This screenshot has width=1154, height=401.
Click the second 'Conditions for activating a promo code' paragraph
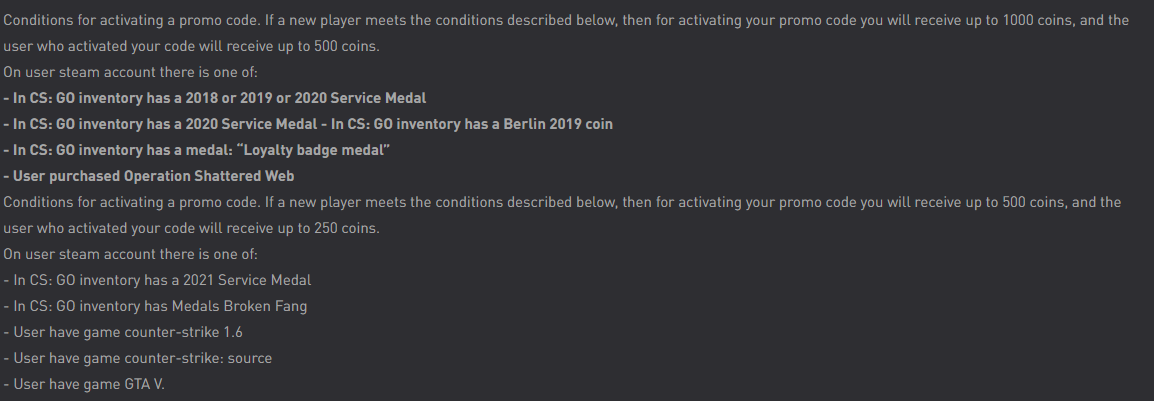coord(562,215)
